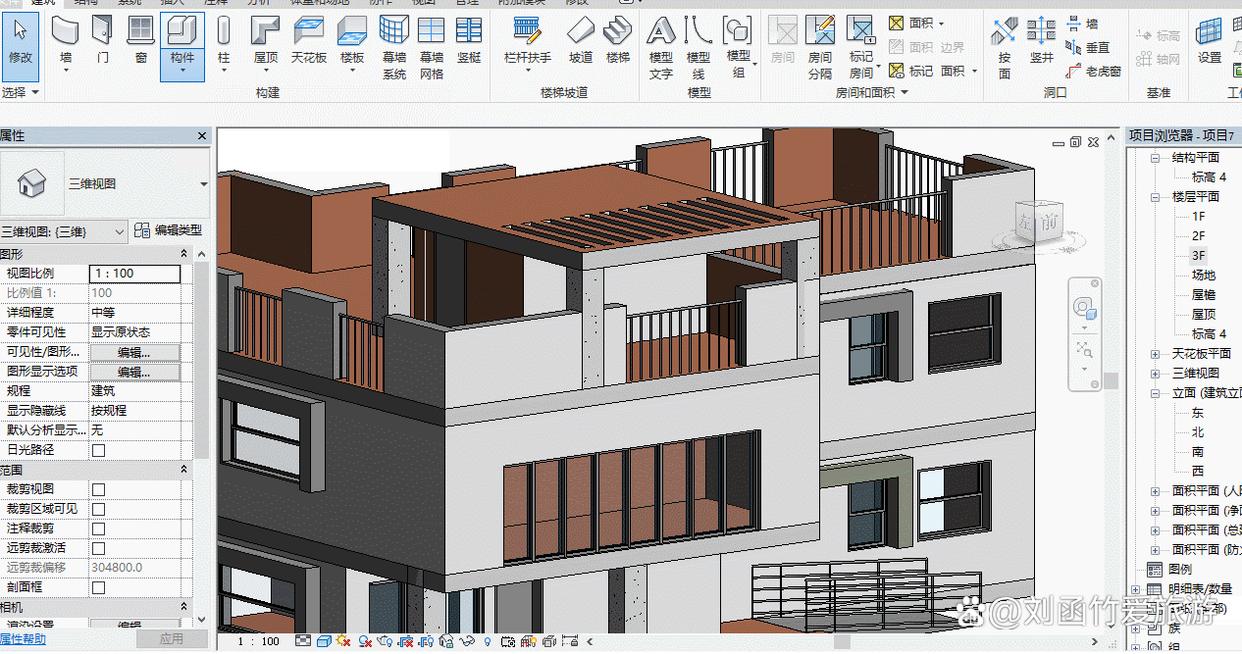Viewport: 1242px width, 654px height.
Task: Select the 模型组 model group tool
Action: click(x=739, y=48)
